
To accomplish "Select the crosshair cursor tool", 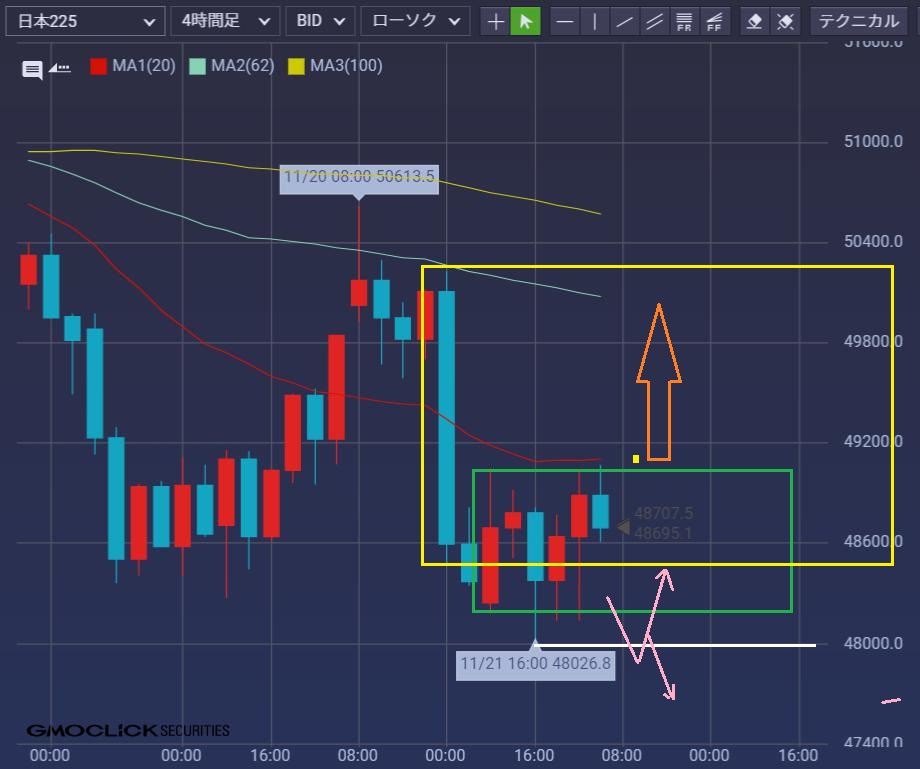I will click(x=495, y=21).
